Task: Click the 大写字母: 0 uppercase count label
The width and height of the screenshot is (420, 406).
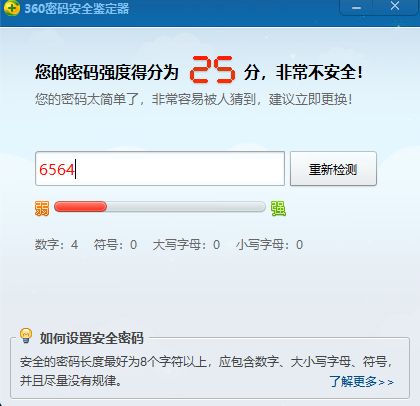Action: pyautogui.click(x=186, y=245)
